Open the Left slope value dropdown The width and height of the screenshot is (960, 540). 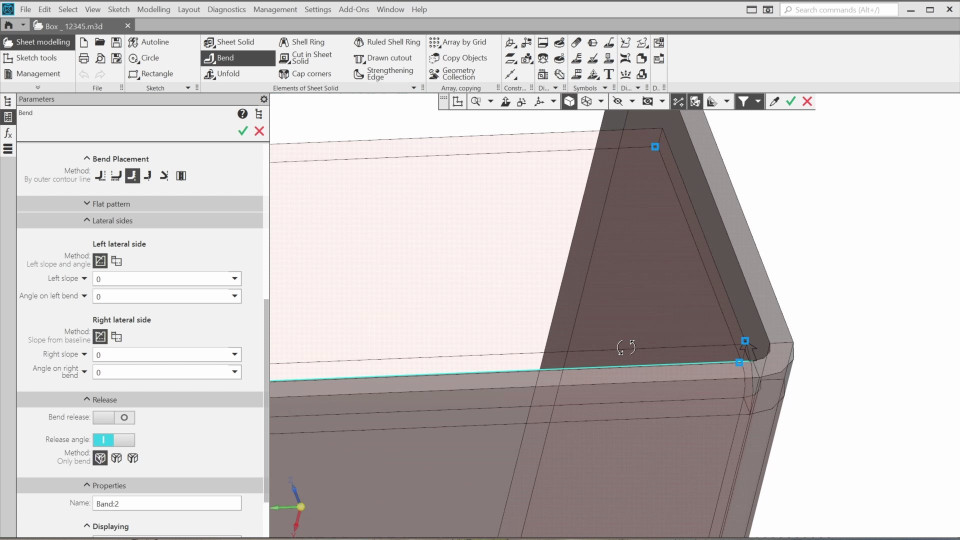coord(235,279)
